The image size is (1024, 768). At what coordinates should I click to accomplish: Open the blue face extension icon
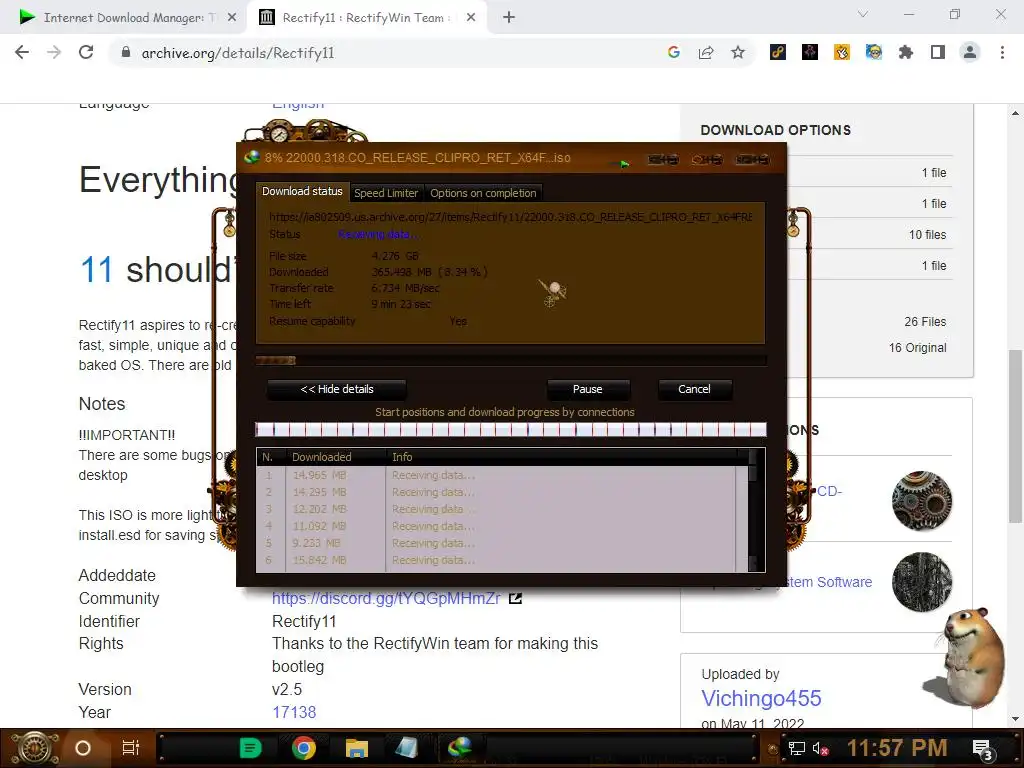(x=874, y=52)
